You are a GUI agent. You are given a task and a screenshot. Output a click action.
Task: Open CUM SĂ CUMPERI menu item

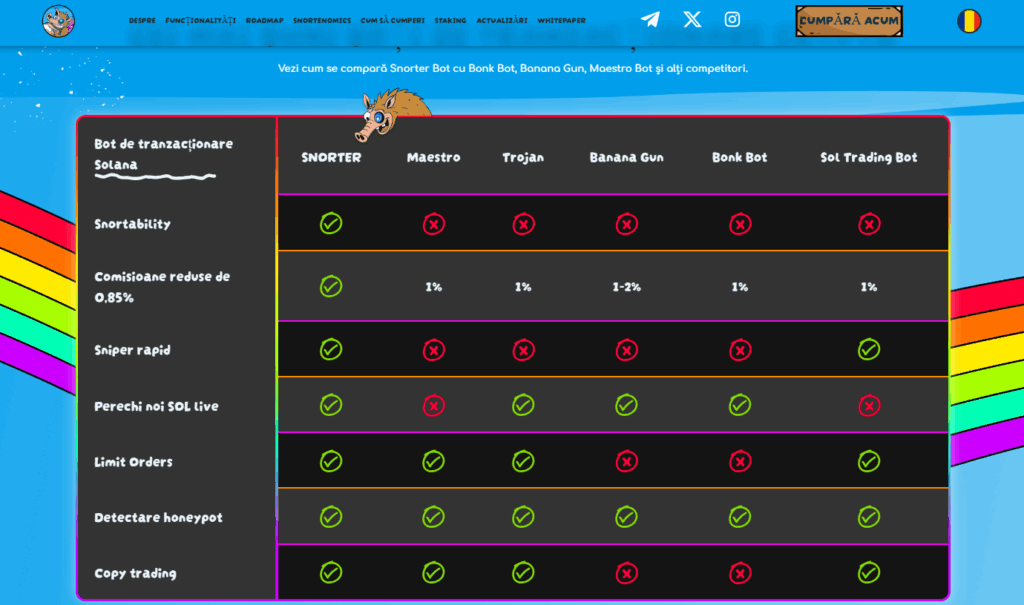click(x=392, y=21)
